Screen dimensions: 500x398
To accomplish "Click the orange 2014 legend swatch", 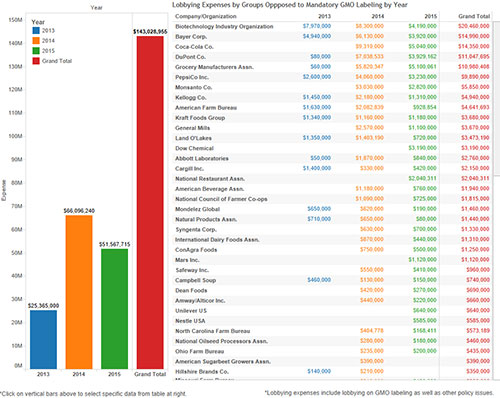I will (36, 41).
